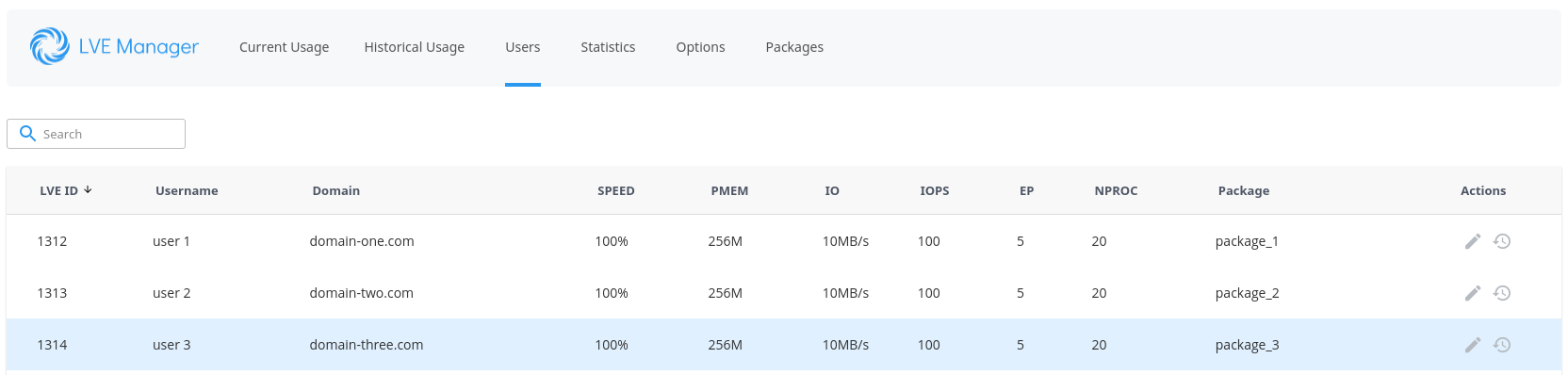This screenshot has width=1568, height=375.
Task: Switch to the Historical Usage tab
Action: click(414, 47)
